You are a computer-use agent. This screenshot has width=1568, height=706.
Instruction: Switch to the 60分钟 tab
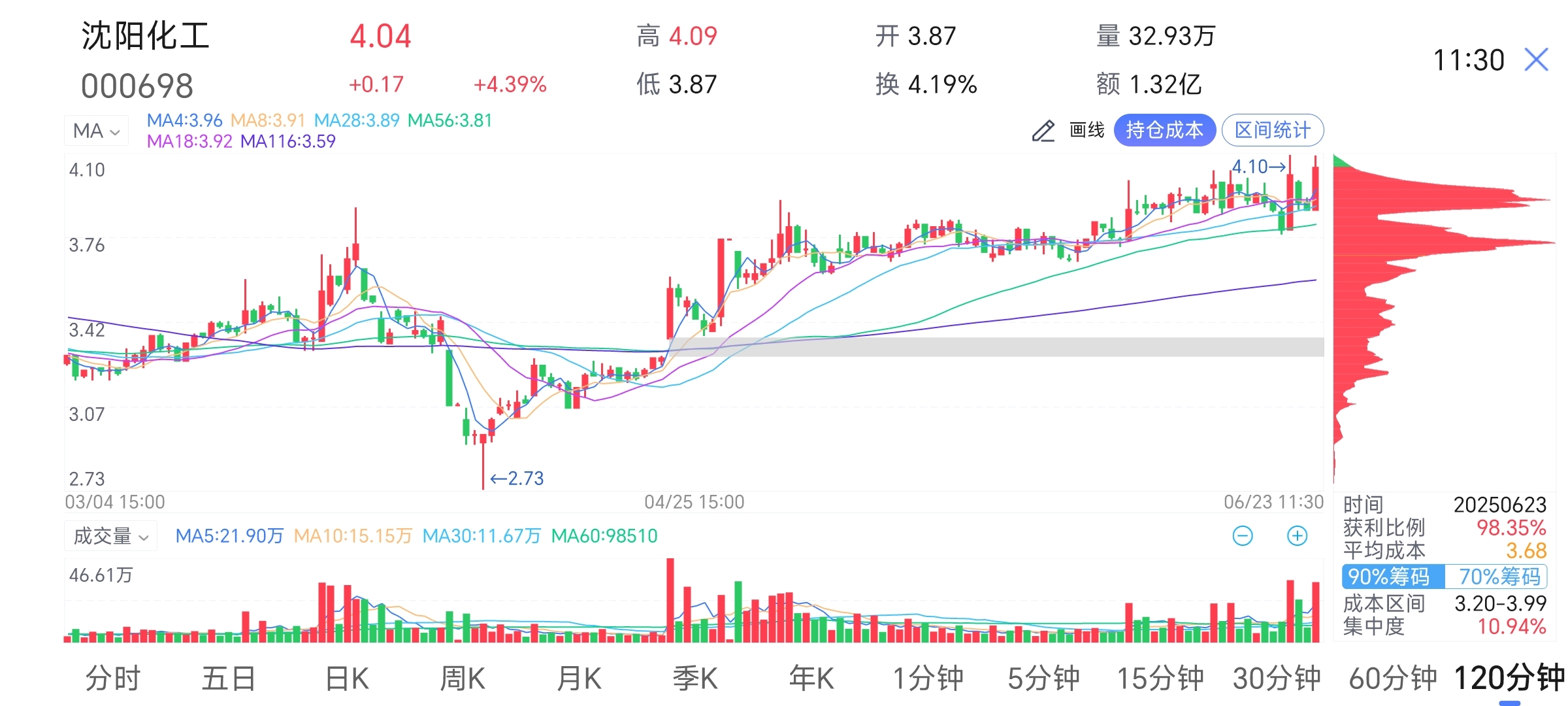pyautogui.click(x=1393, y=679)
